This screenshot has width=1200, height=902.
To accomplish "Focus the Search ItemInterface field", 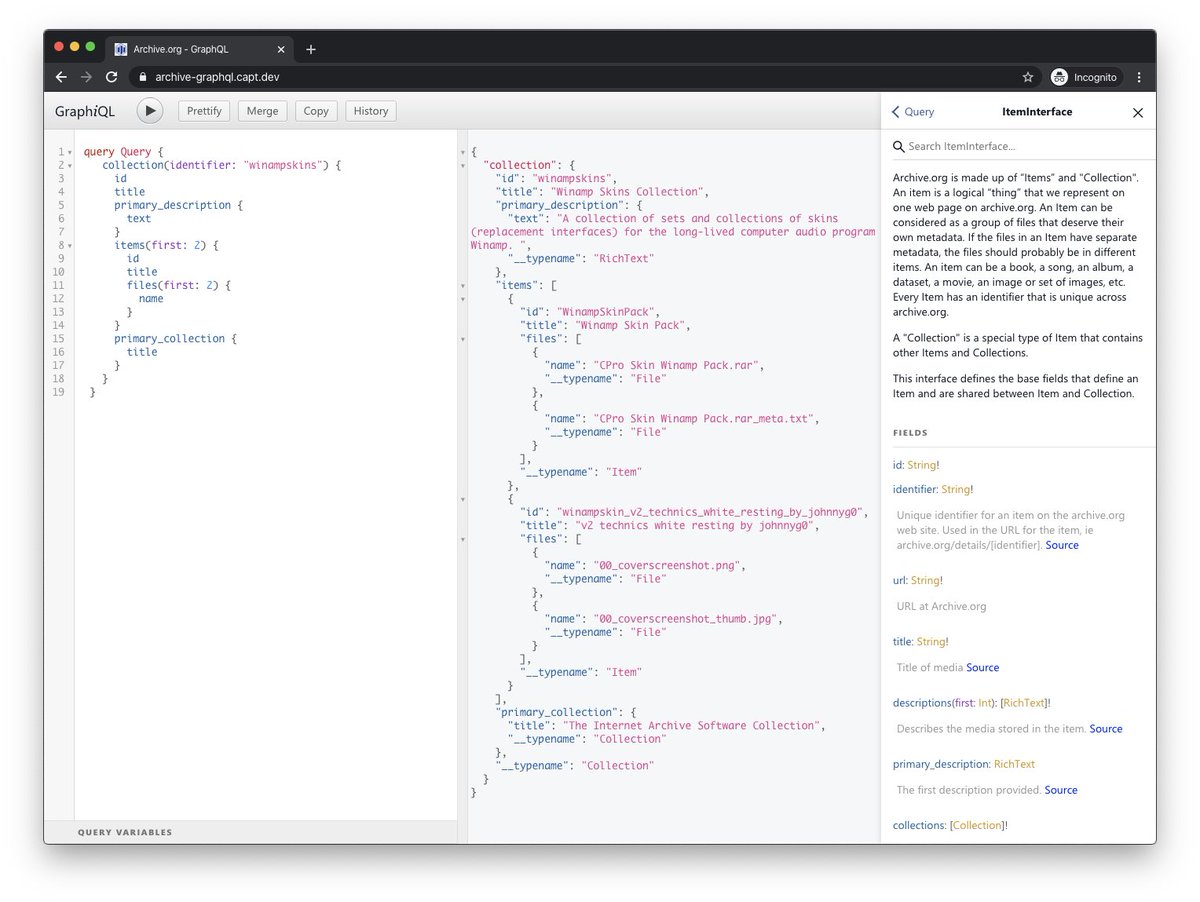I will pos(1025,146).
